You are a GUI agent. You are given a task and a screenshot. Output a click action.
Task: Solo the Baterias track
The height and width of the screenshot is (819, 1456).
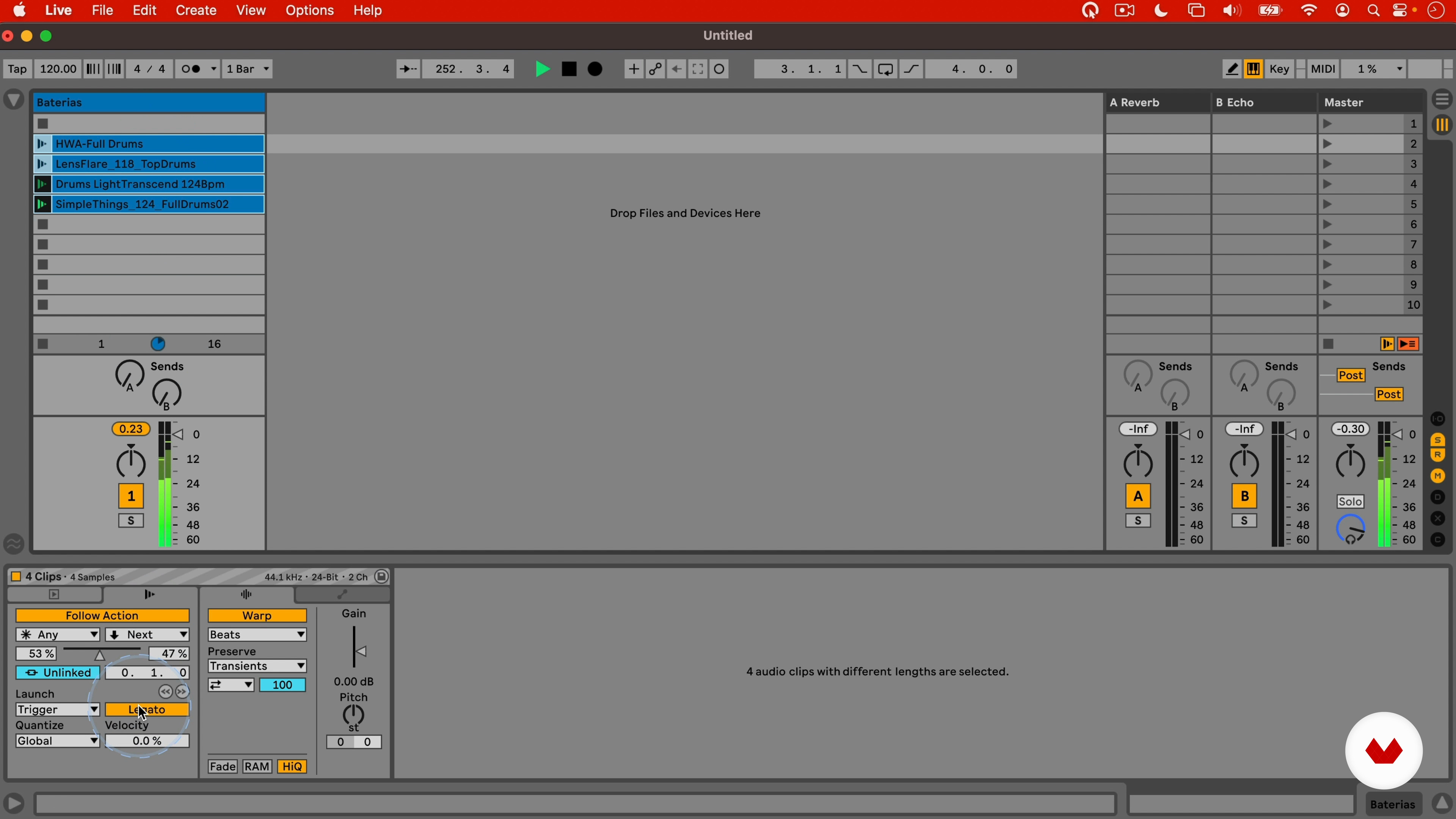tap(131, 521)
